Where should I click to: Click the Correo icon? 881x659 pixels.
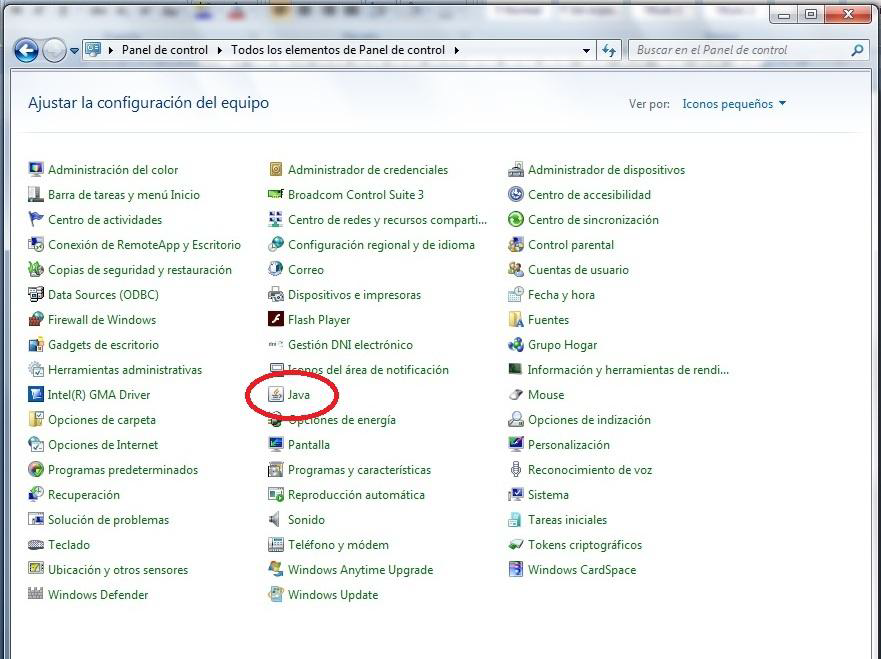(275, 270)
